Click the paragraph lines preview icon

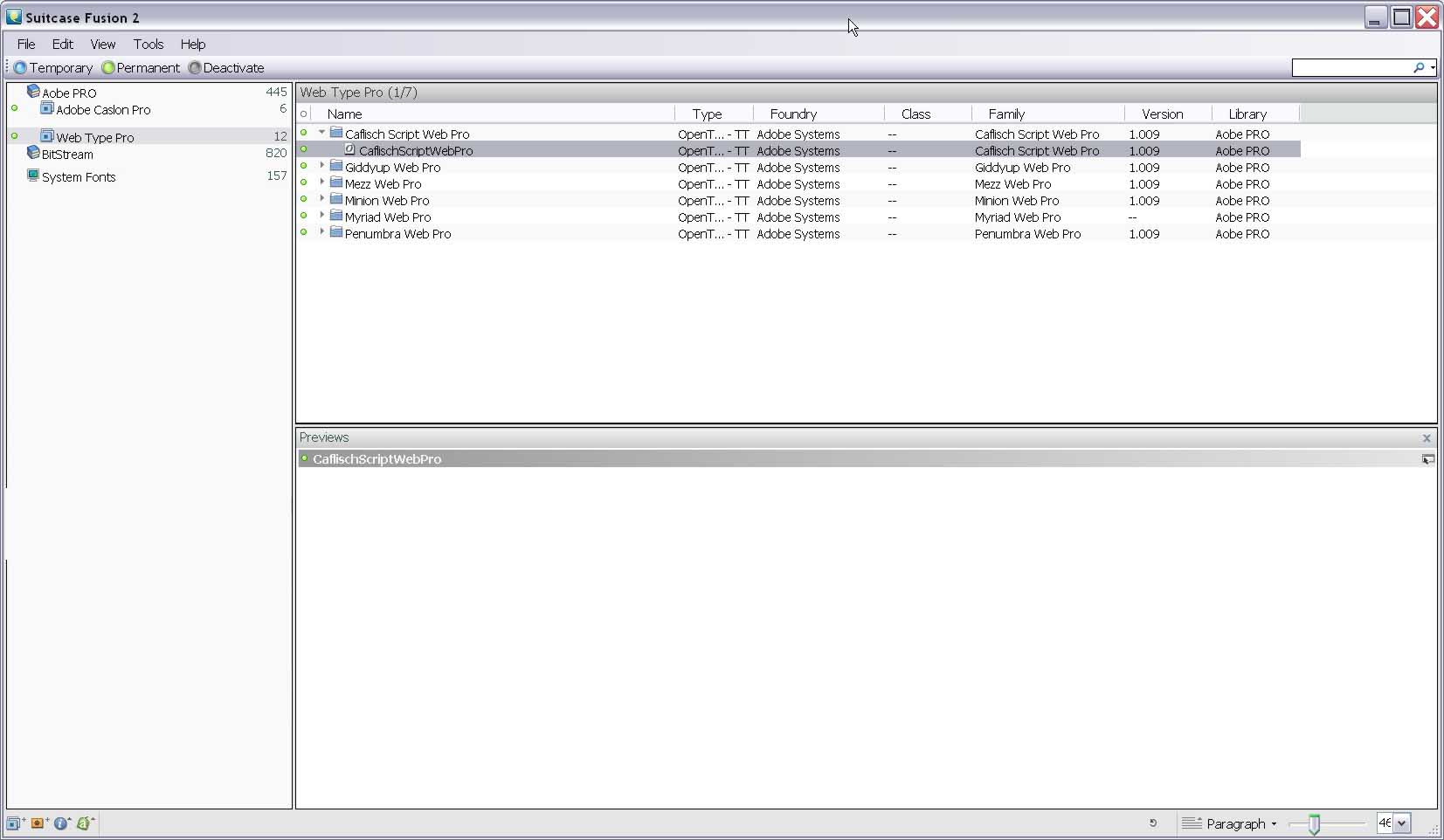pos(1192,823)
